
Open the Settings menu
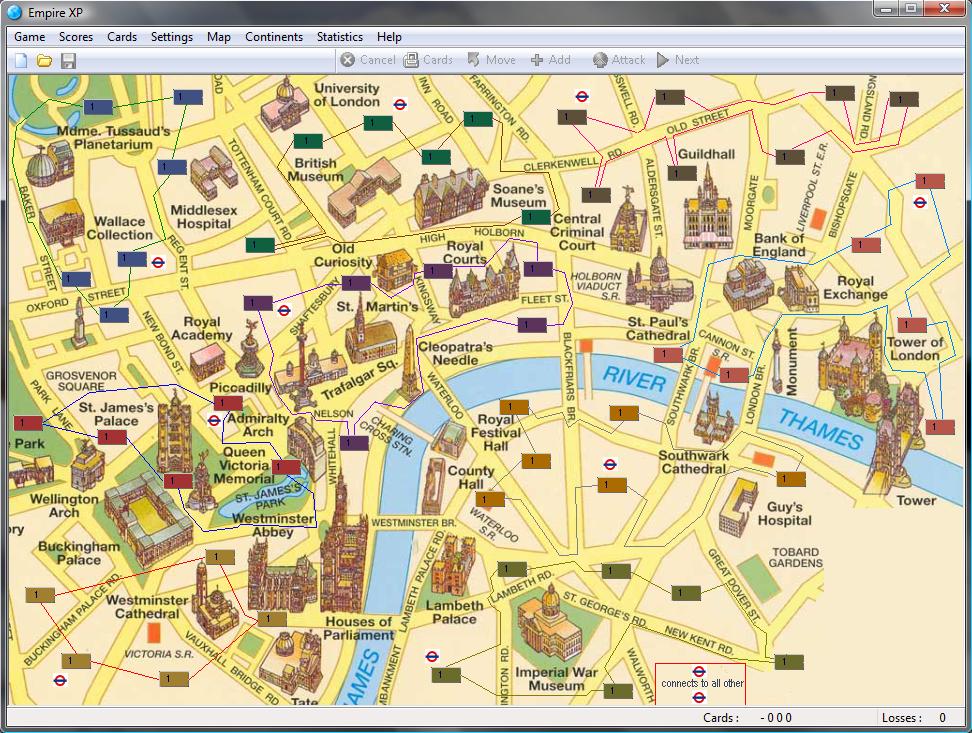[x=172, y=37]
